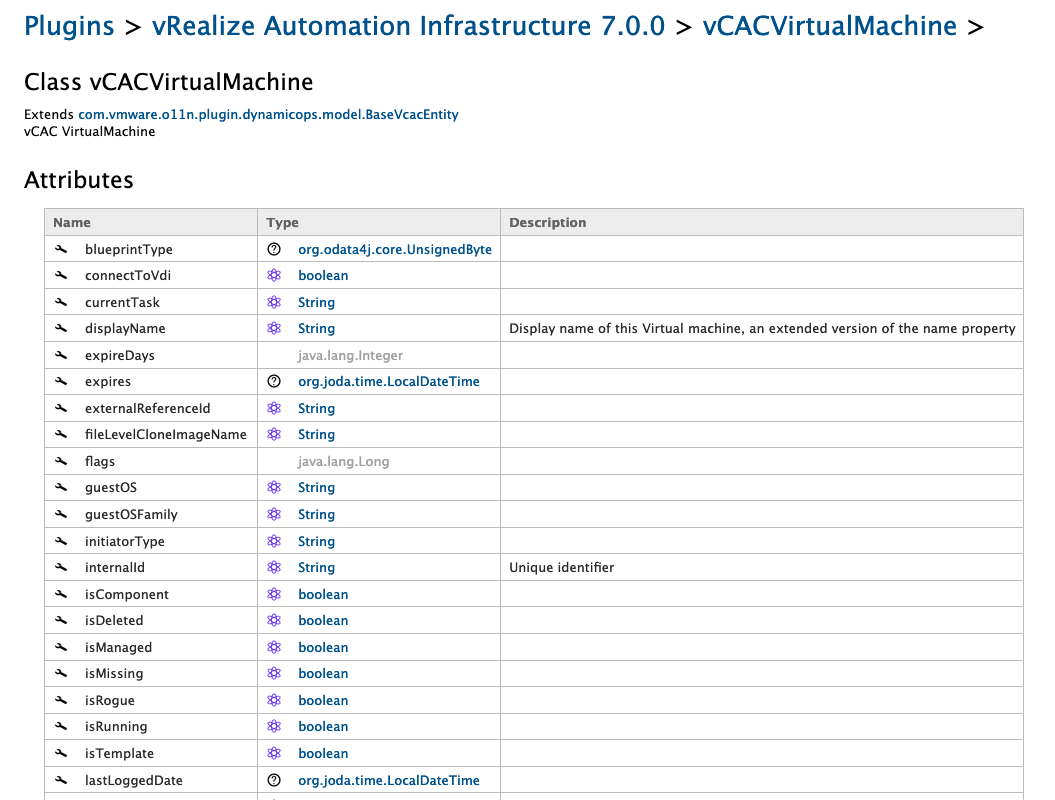Select the isRunning attribute name
The image size is (1055, 800).
pyautogui.click(x=116, y=727)
